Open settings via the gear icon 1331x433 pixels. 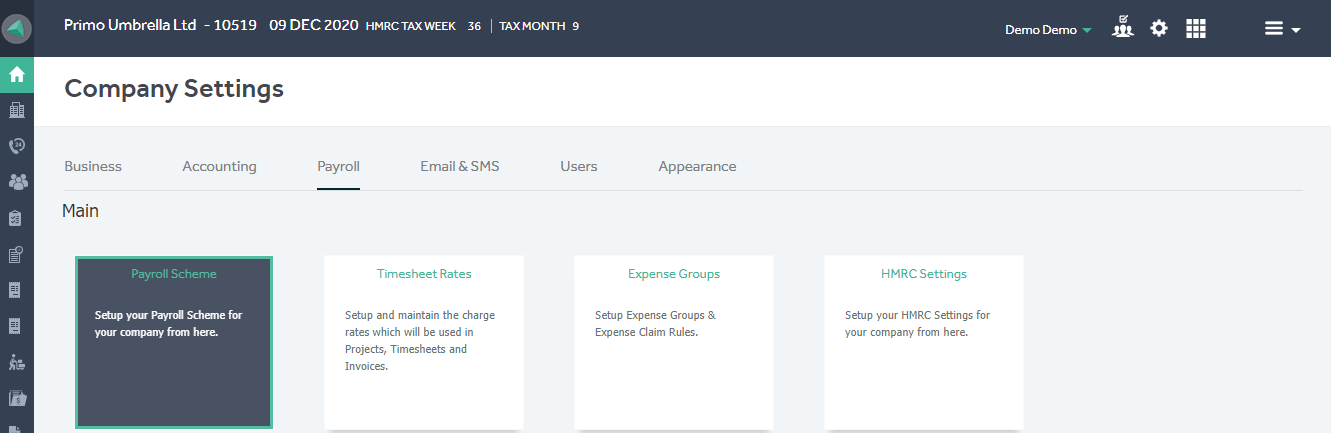(1159, 28)
